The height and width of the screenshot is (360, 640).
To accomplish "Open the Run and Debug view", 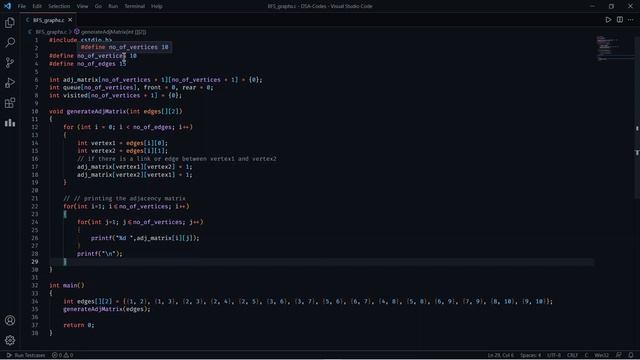I will (x=10, y=82).
